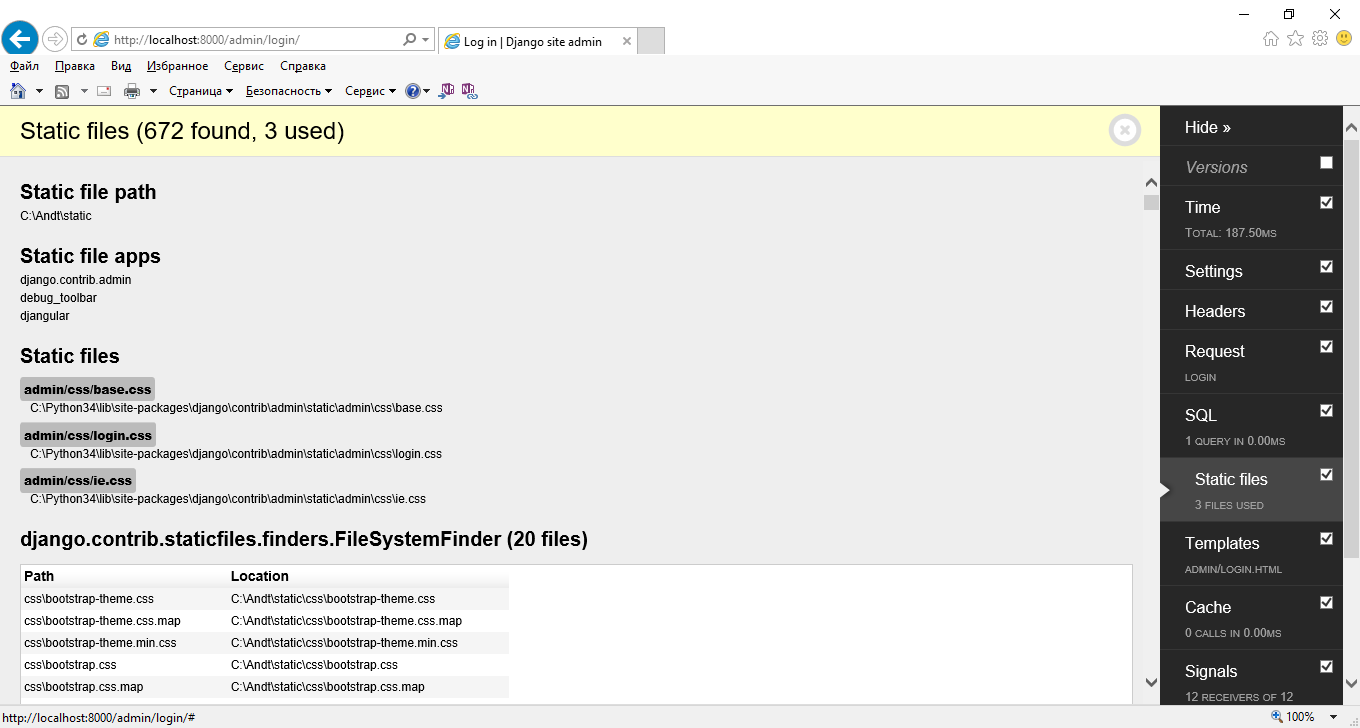The height and width of the screenshot is (728, 1360).
Task: Open the address bar autocomplete dropdown arrow
Action: click(426, 40)
